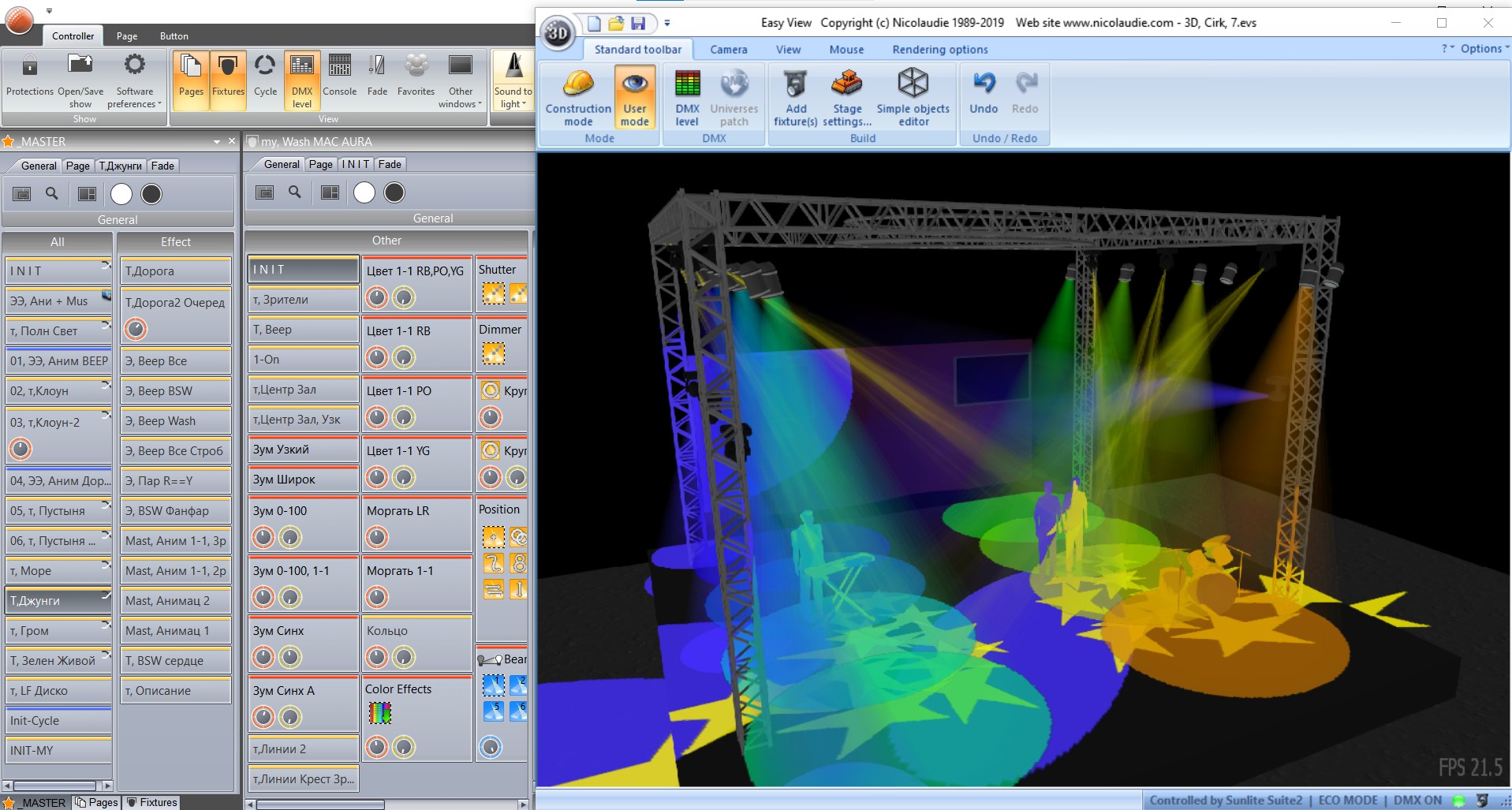Toggle User mode in Easy View
Viewport: 1512px width, 810px height.
635,98
